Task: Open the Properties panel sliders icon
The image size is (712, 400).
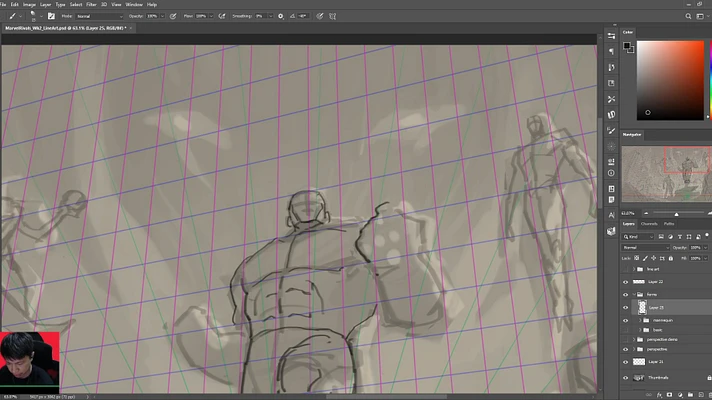Action: 611,36
